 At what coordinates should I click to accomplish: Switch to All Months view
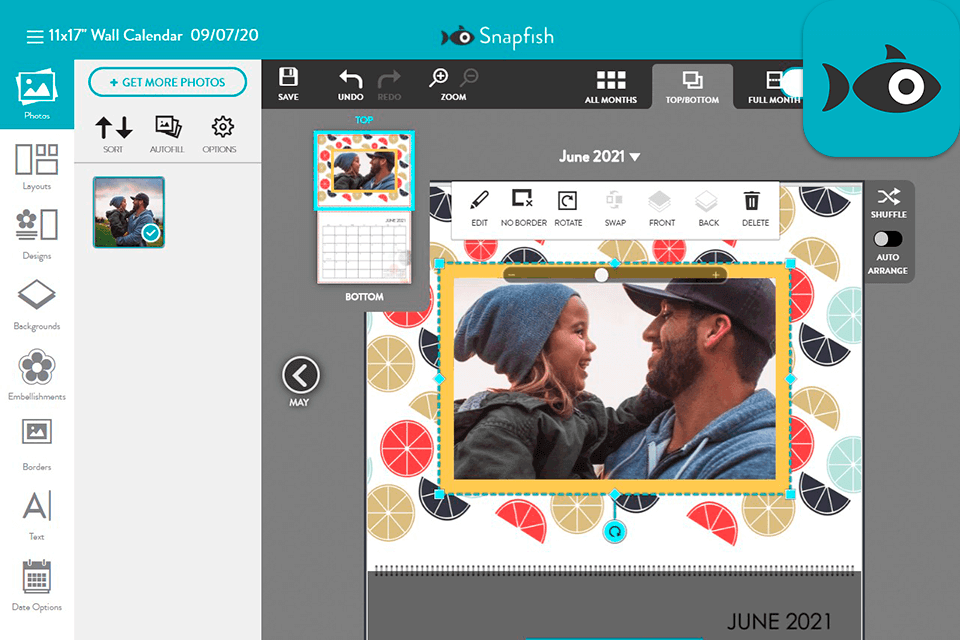[x=611, y=84]
